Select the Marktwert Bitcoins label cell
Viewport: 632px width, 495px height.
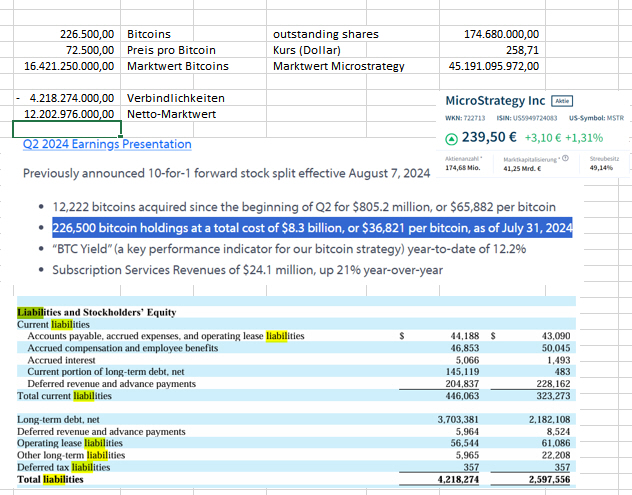178,66
